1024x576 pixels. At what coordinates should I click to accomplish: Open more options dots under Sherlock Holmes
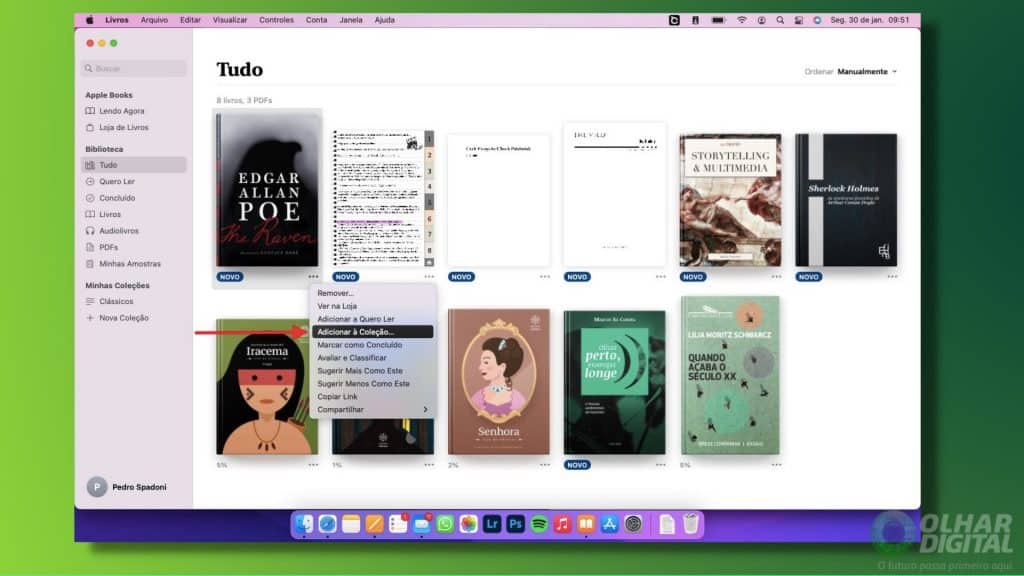click(892, 277)
